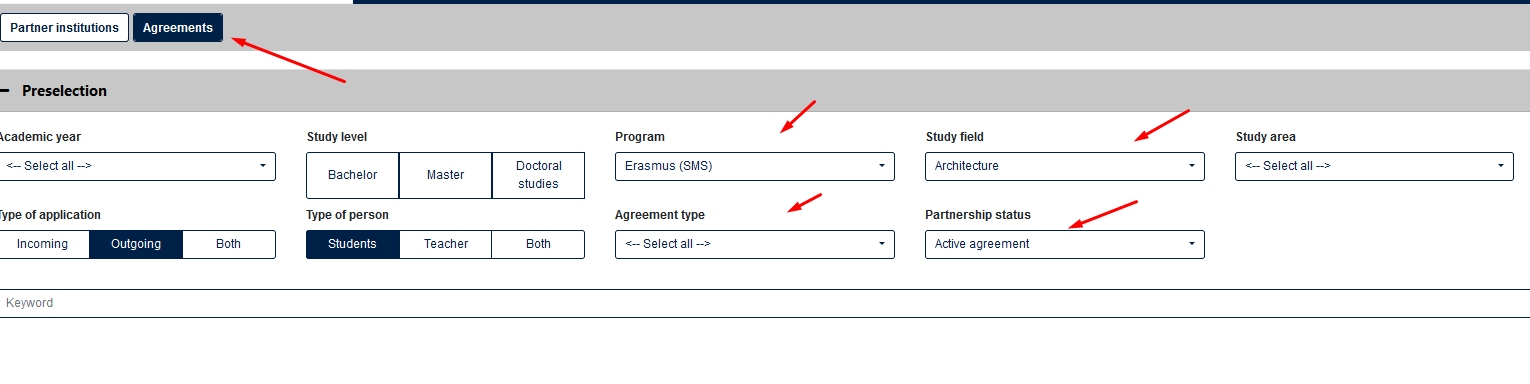Open the Study area dropdown

(x=1374, y=166)
